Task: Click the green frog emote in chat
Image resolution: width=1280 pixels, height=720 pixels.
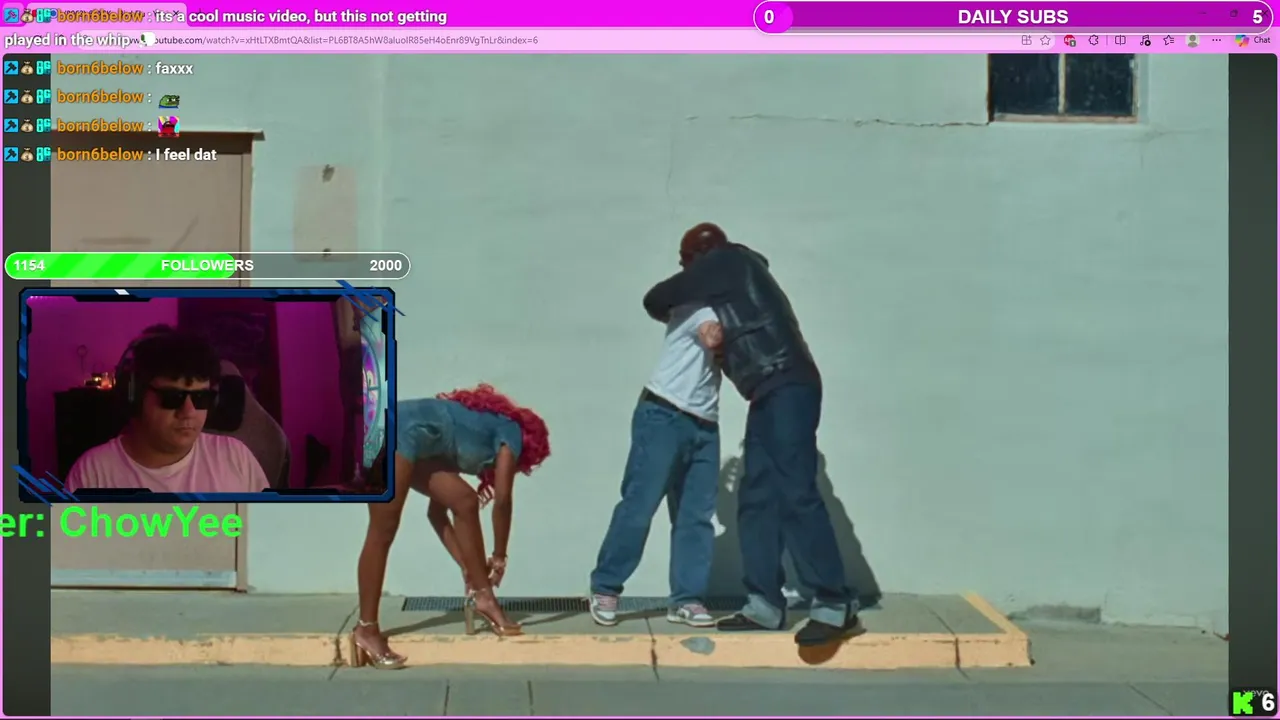Action: pos(169,99)
